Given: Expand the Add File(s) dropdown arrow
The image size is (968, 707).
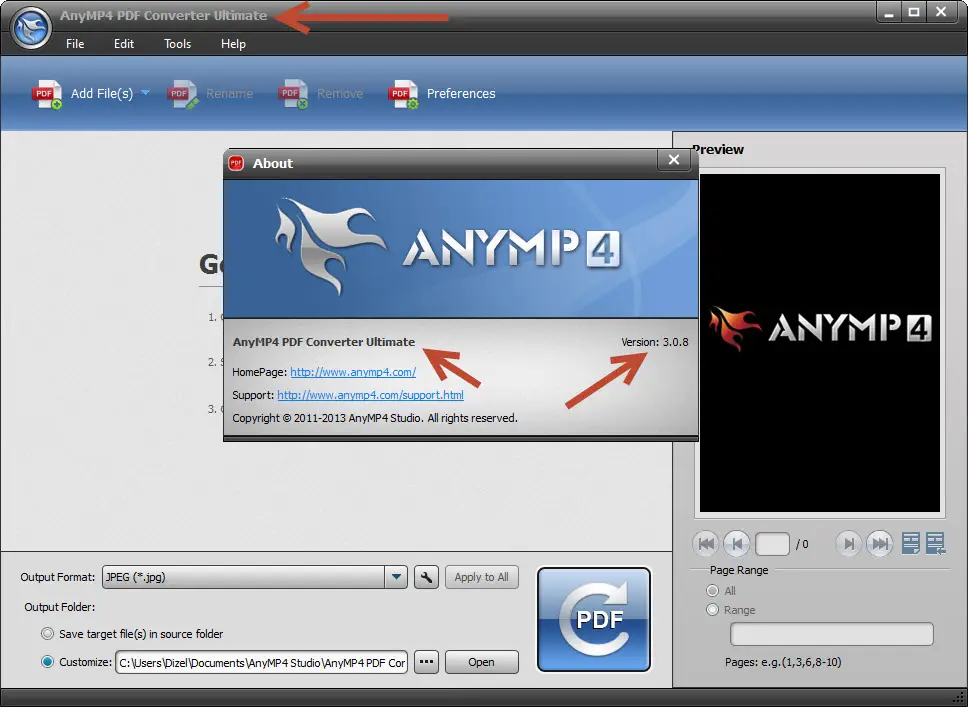Looking at the screenshot, I should tap(146, 93).
